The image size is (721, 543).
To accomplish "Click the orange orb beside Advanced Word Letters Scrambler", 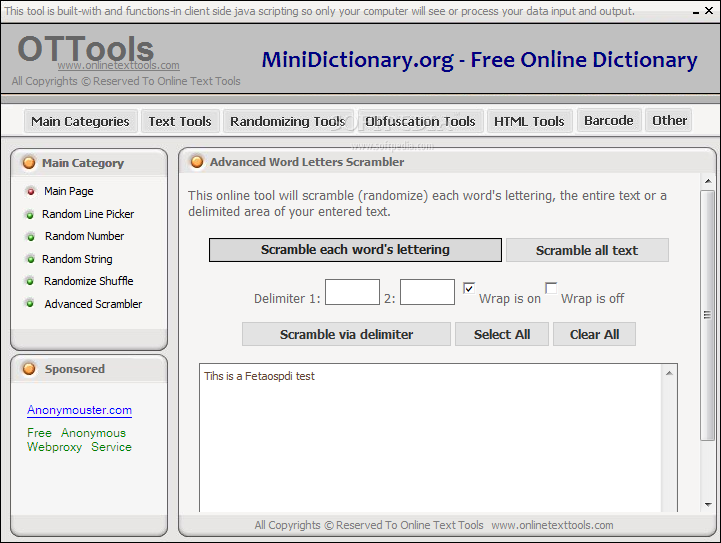I will (x=197, y=162).
